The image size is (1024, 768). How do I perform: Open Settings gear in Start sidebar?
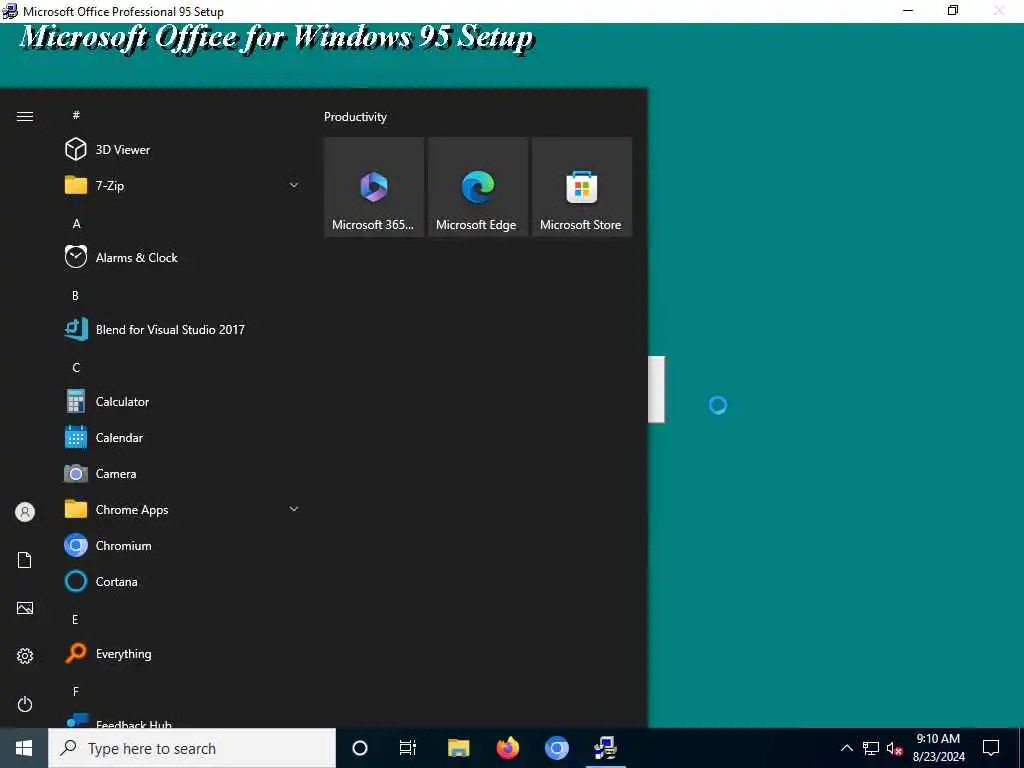(25, 656)
